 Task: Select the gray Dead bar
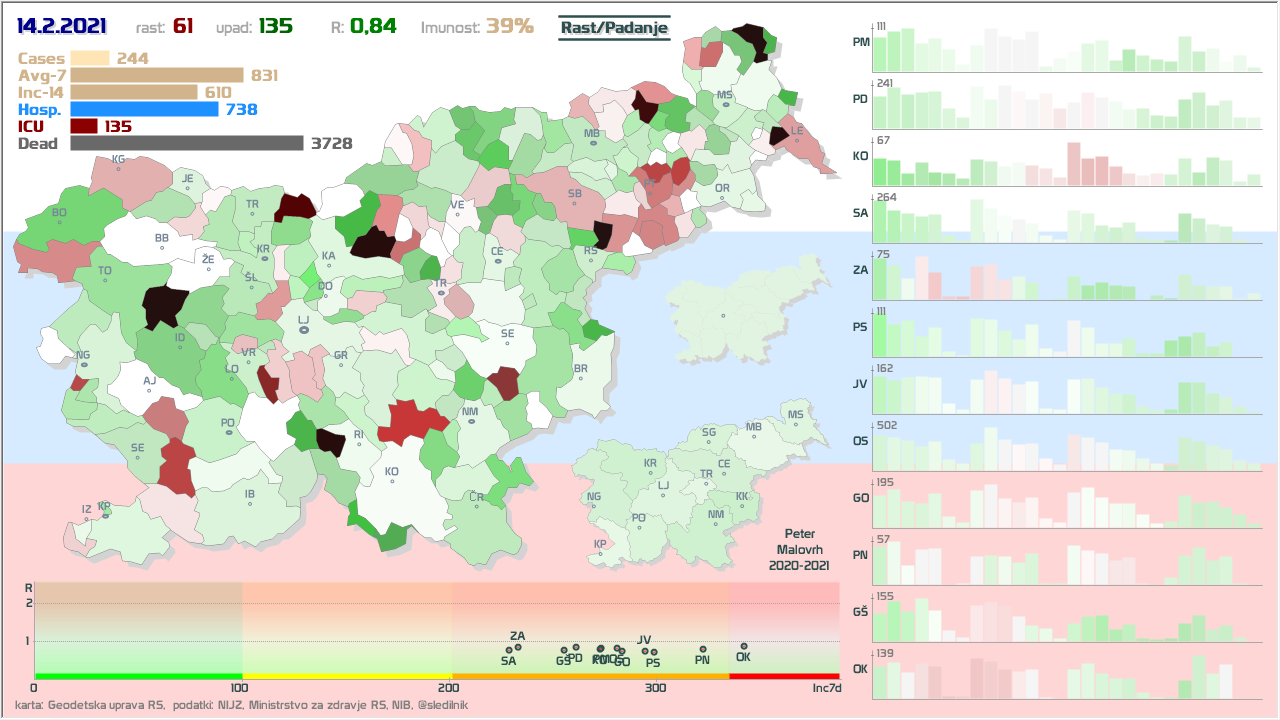point(186,143)
